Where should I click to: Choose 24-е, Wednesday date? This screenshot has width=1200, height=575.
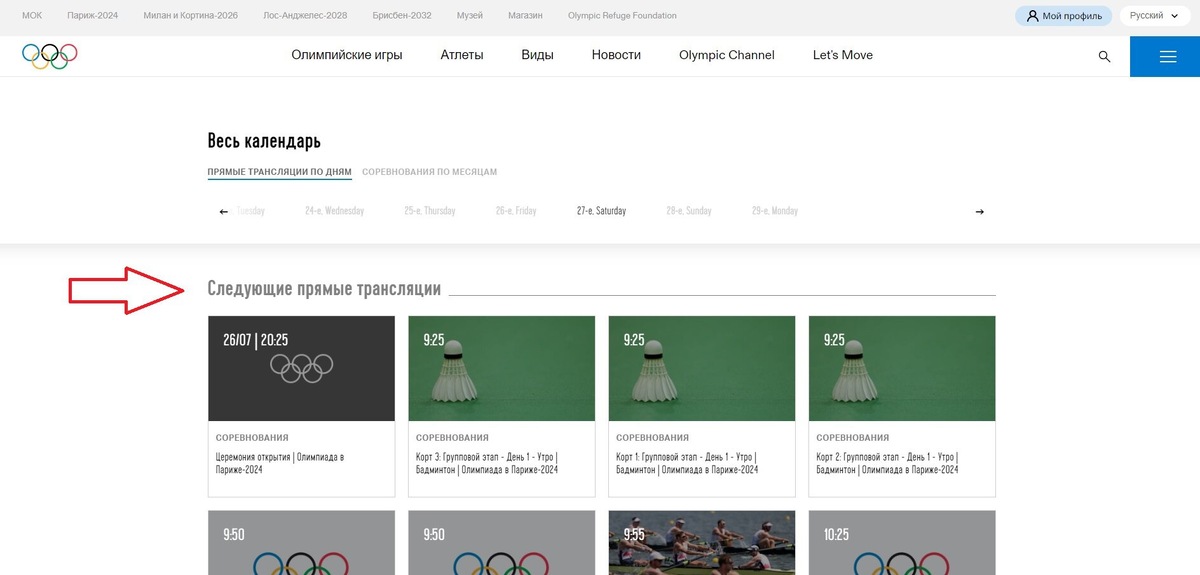[334, 211]
